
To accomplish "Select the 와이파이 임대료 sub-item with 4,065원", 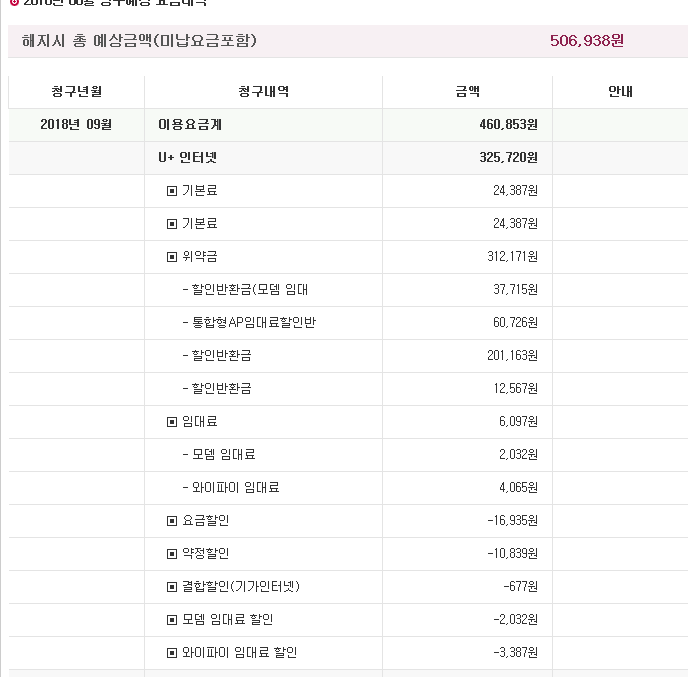I will click(x=235, y=488).
